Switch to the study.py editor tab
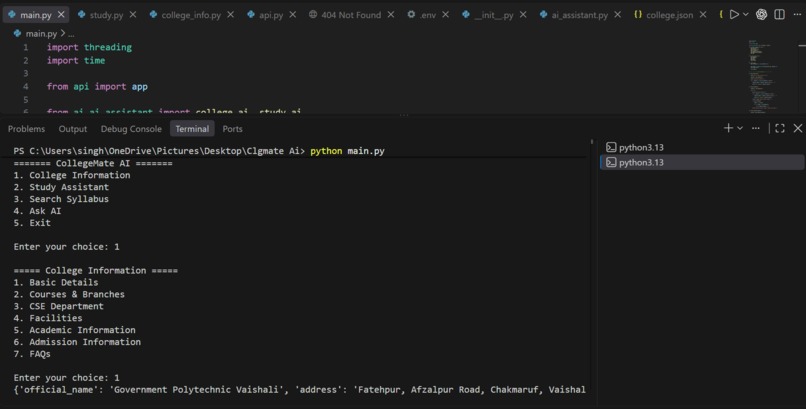Image resolution: width=806 pixels, height=409 pixels. 106,15
